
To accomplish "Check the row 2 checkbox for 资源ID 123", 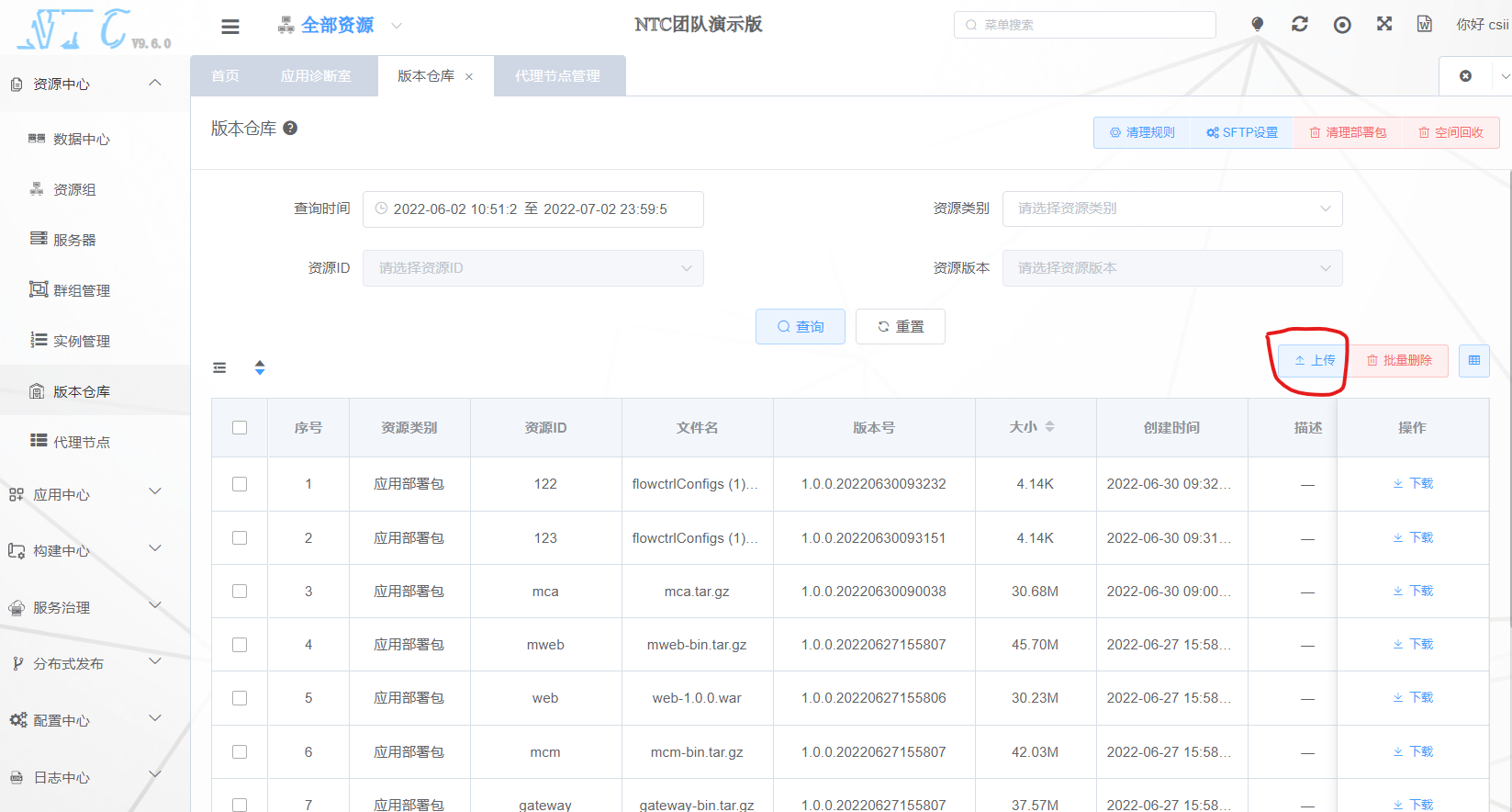I will point(240,538).
